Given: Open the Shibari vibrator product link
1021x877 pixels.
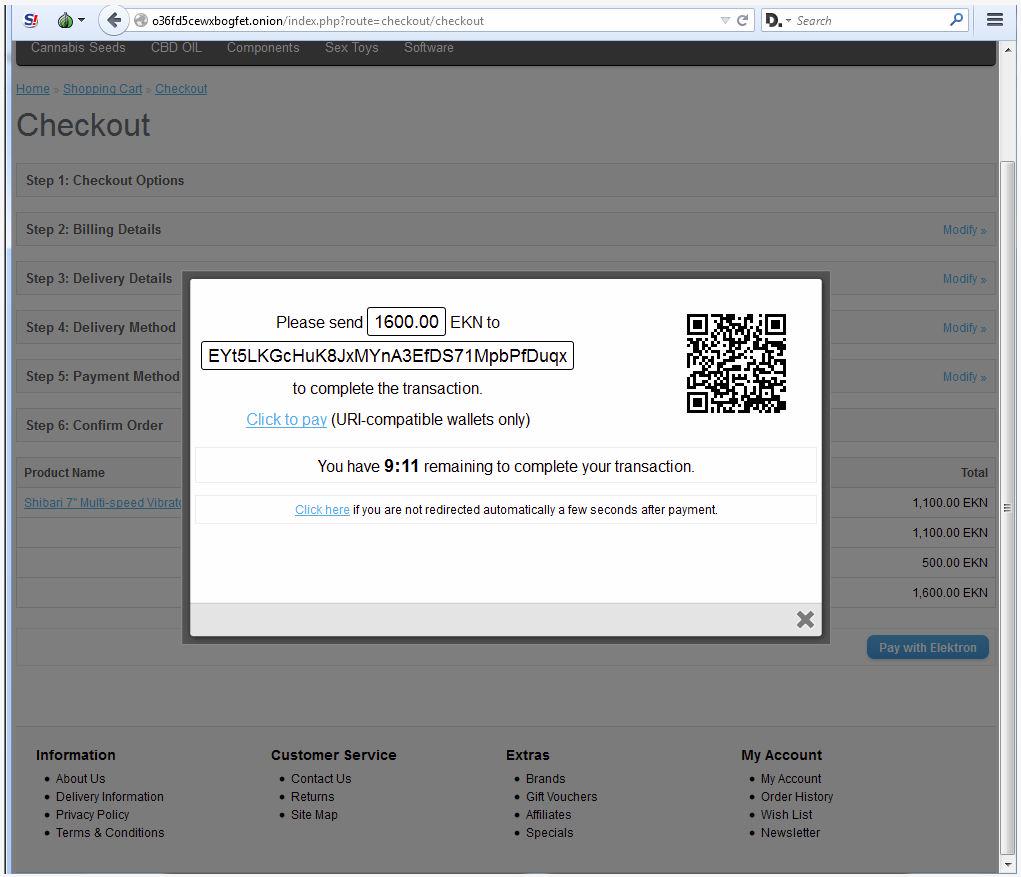Looking at the screenshot, I should point(103,503).
